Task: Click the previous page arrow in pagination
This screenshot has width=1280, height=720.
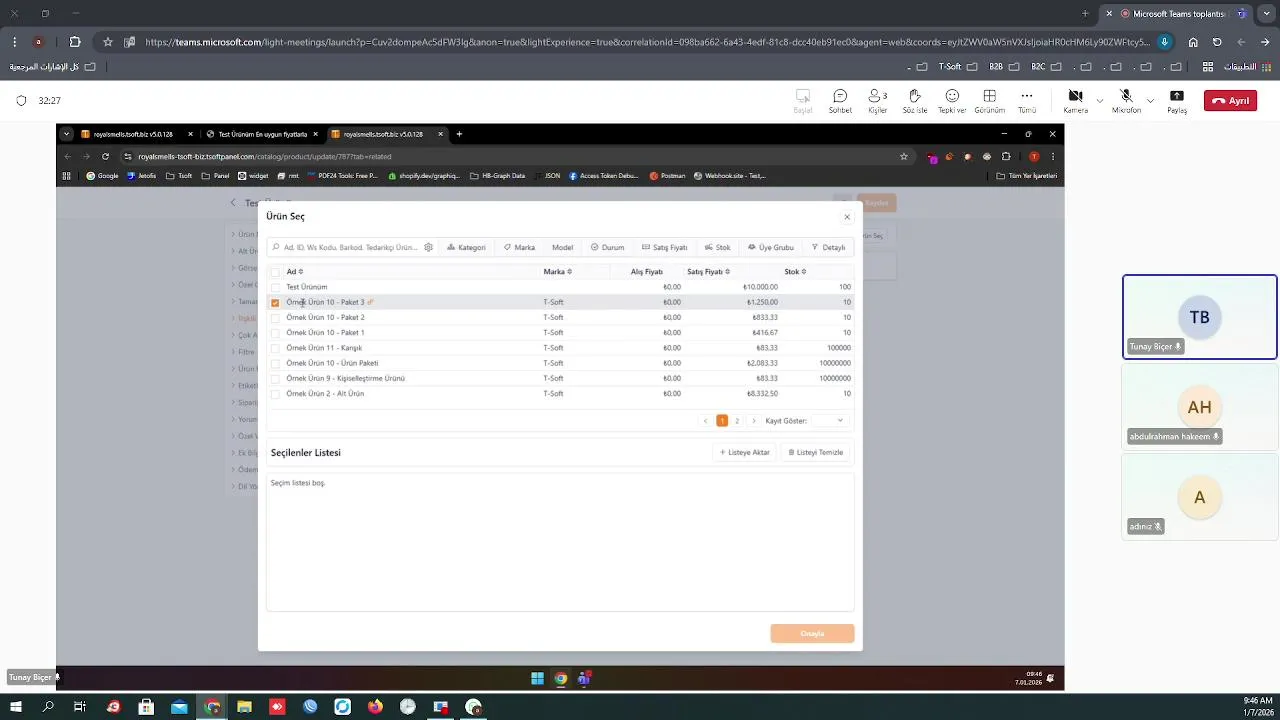Action: pos(705,421)
